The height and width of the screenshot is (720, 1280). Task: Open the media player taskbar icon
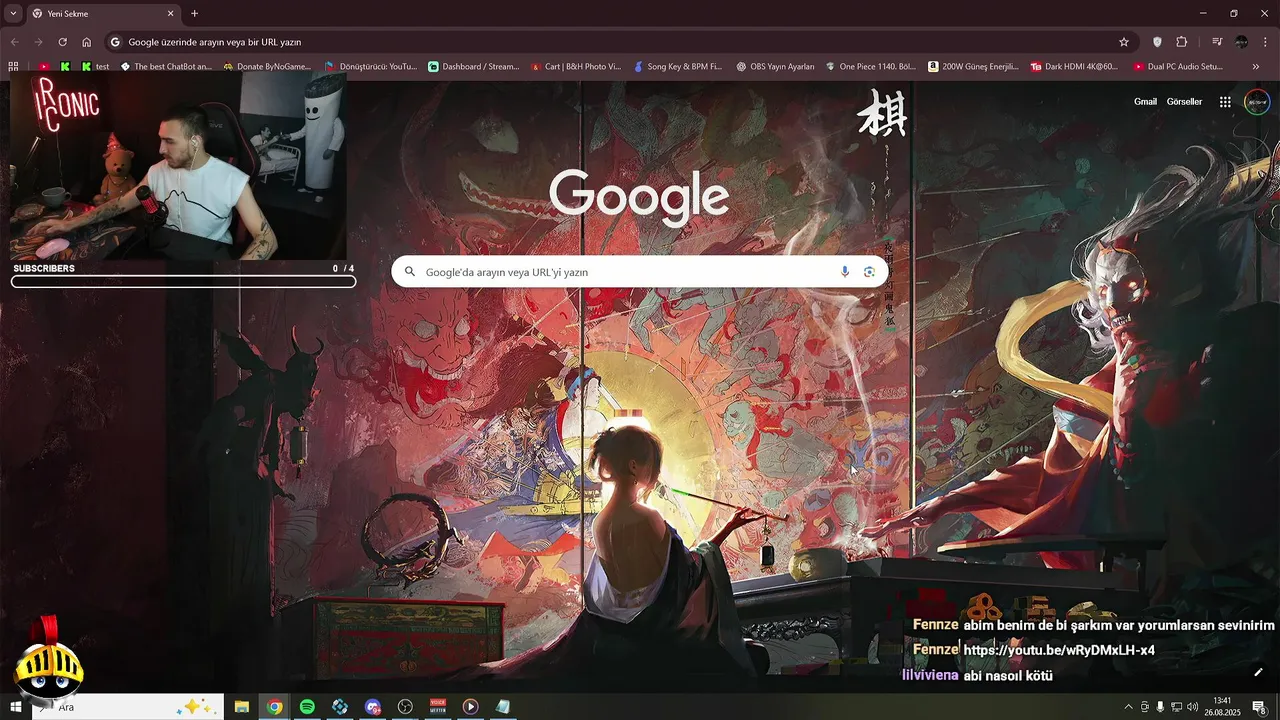point(470,707)
